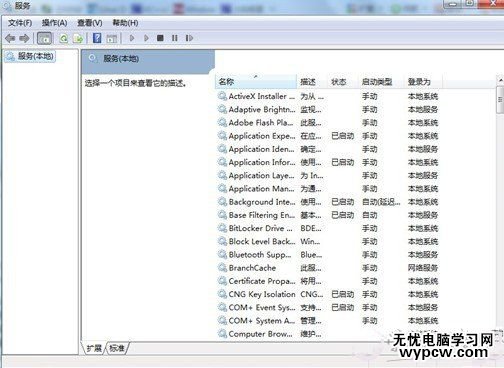
Task: Sort by the 描述 column header
Action: [x=312, y=81]
